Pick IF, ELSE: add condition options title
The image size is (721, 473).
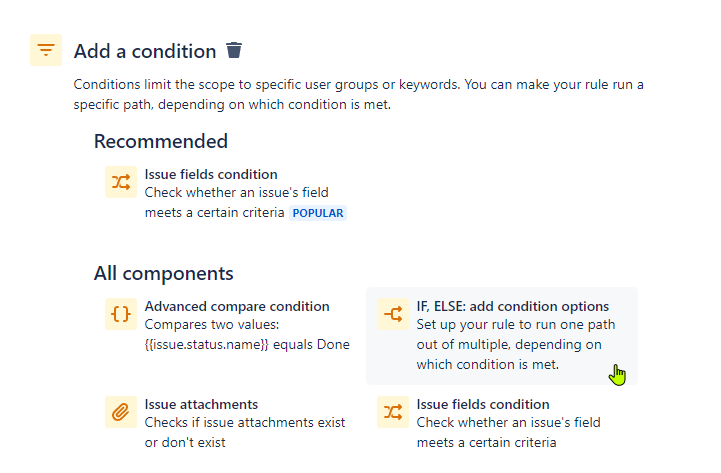tap(513, 306)
